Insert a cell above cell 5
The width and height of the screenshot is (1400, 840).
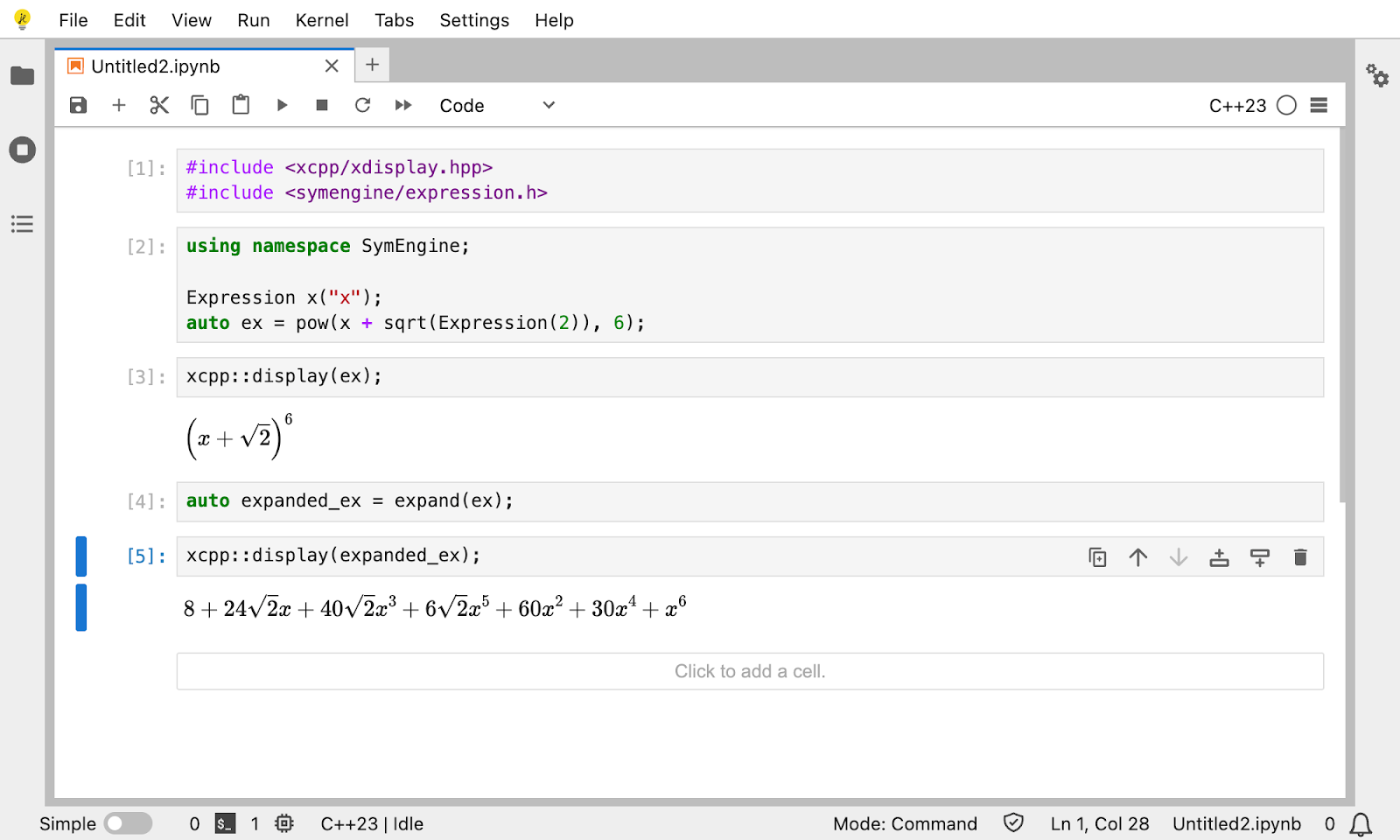pyautogui.click(x=1219, y=557)
